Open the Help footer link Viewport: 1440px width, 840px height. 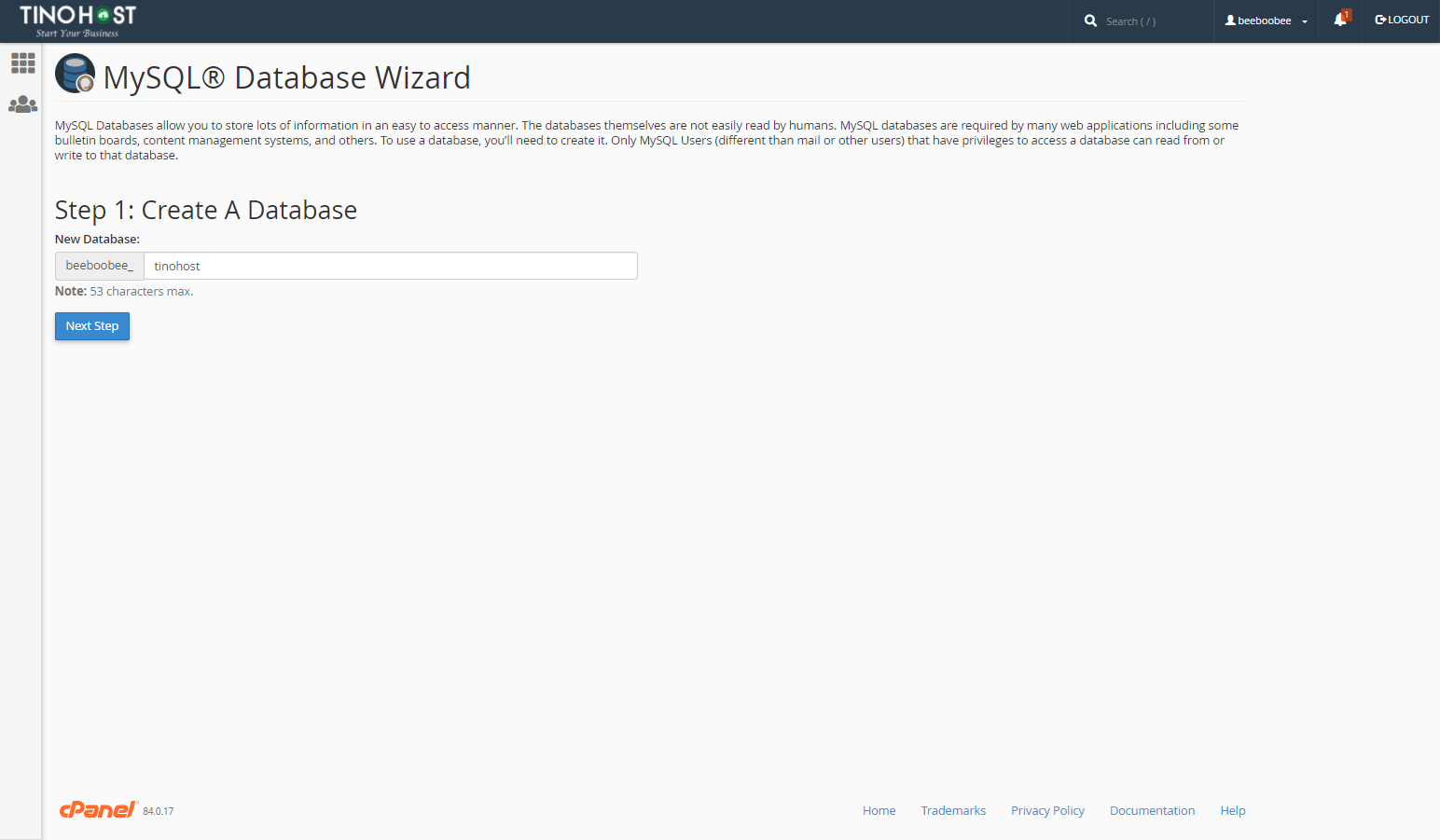pyautogui.click(x=1233, y=811)
